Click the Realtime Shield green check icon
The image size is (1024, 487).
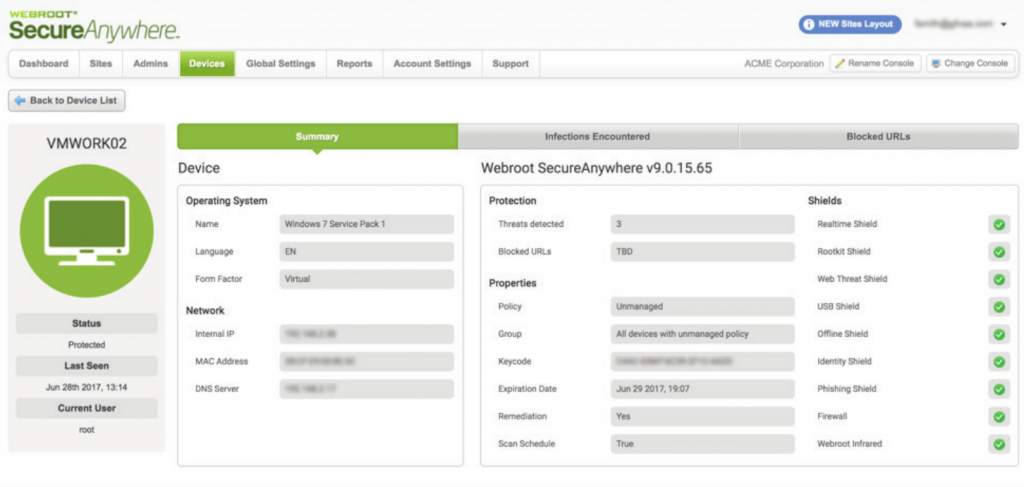click(999, 225)
